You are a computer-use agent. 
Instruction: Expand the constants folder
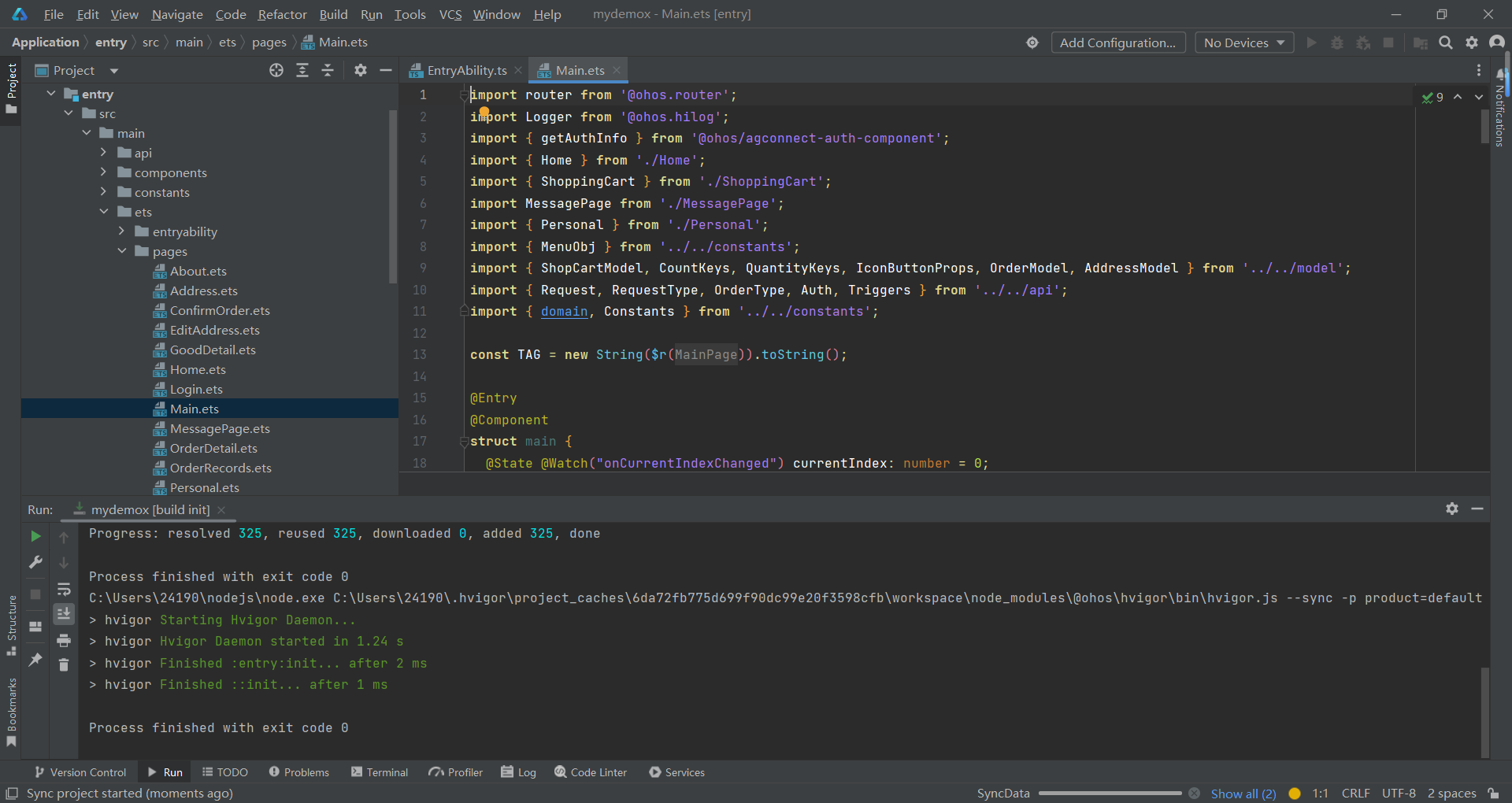coord(103,192)
